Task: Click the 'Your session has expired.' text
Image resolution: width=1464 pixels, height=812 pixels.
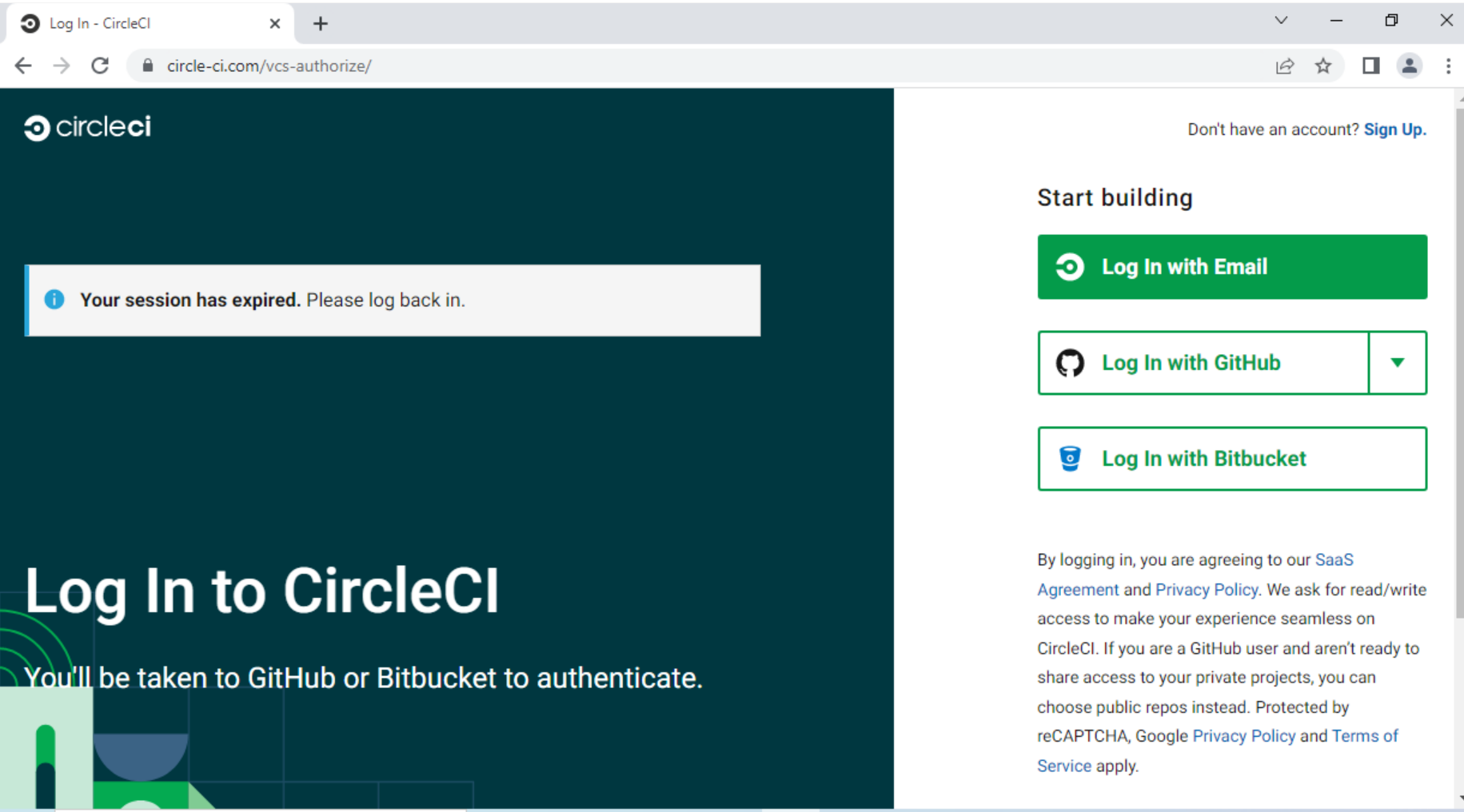Action: [190, 300]
